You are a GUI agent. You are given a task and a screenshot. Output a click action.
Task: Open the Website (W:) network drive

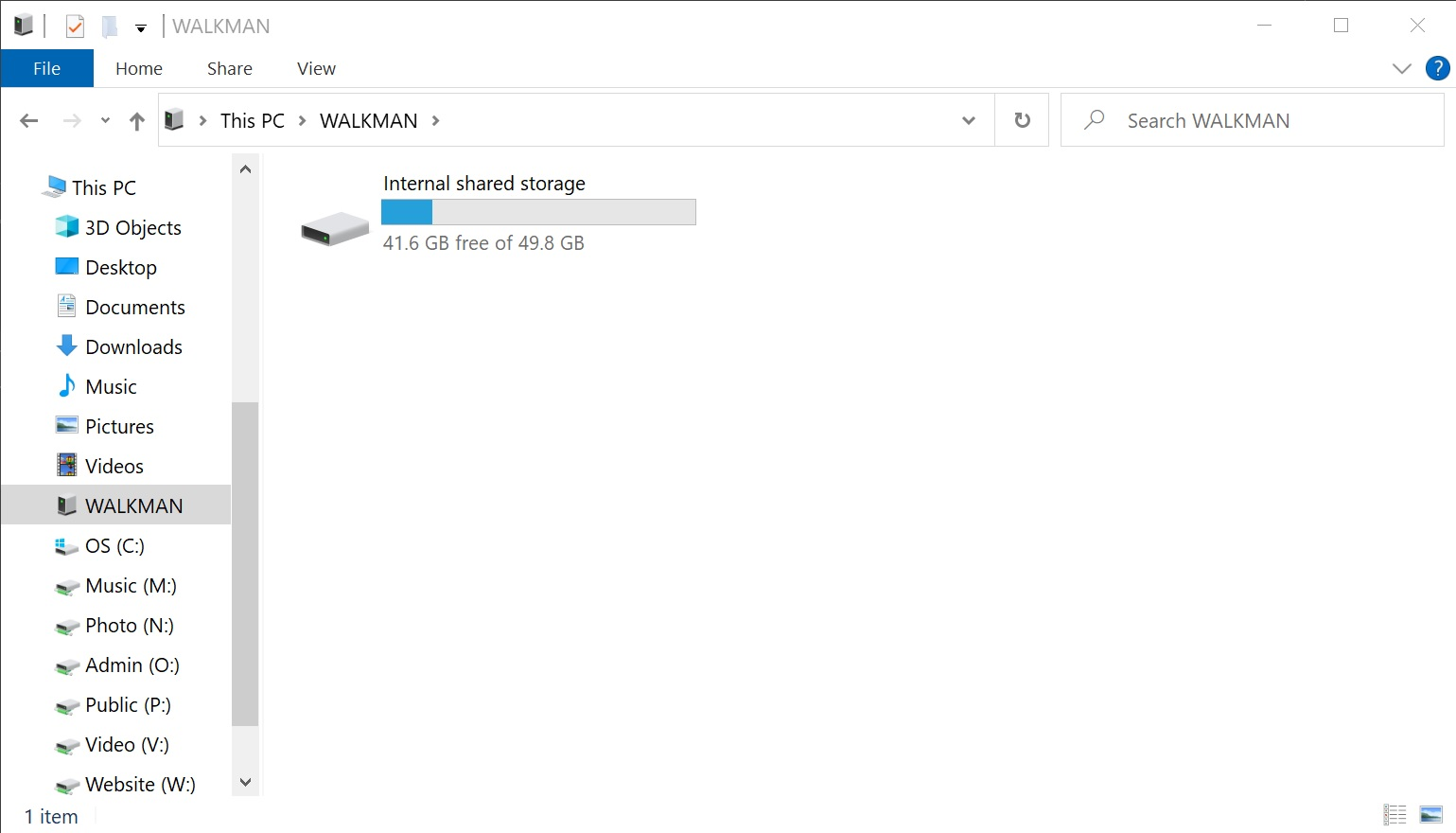(140, 784)
